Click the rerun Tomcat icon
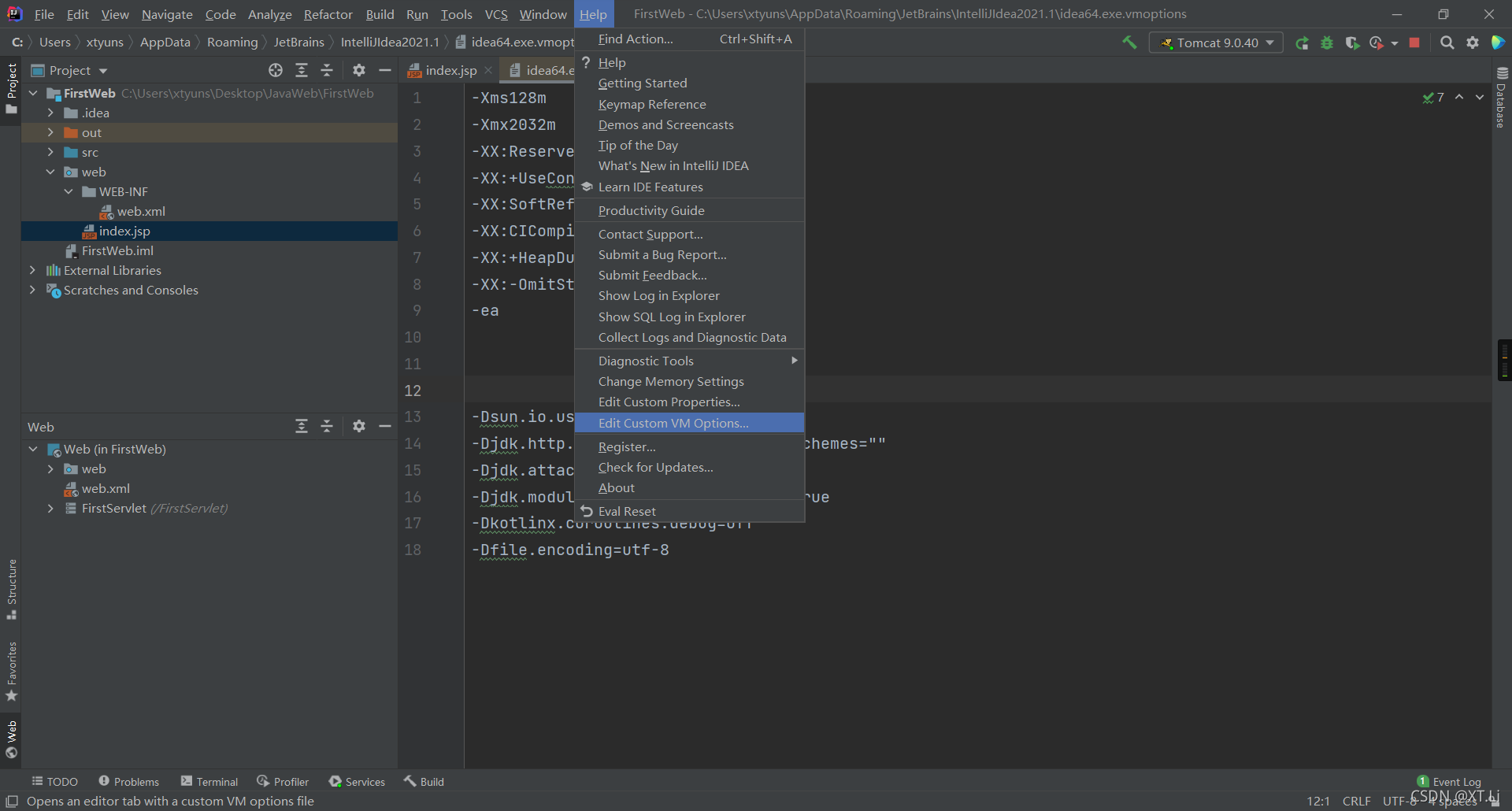The width and height of the screenshot is (1512, 811). click(x=1303, y=43)
